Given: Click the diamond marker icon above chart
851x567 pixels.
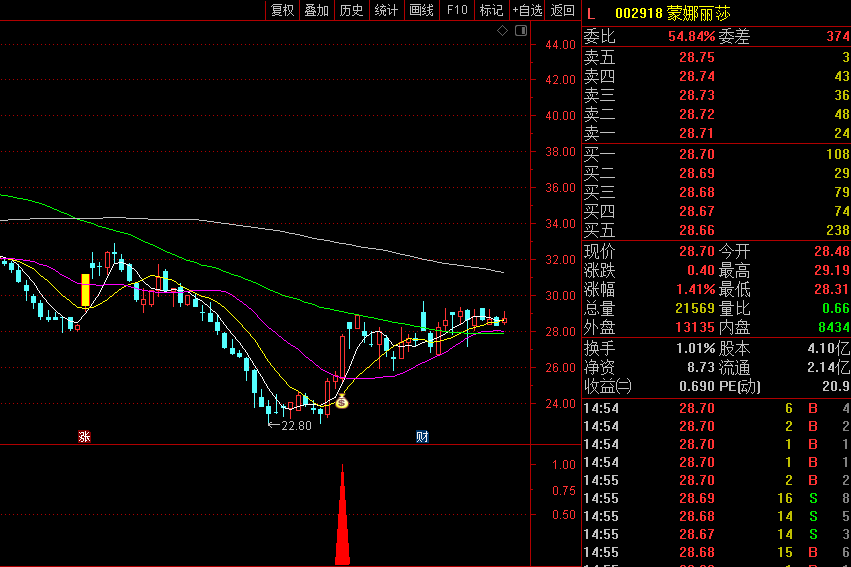Looking at the screenshot, I should 503,30.
